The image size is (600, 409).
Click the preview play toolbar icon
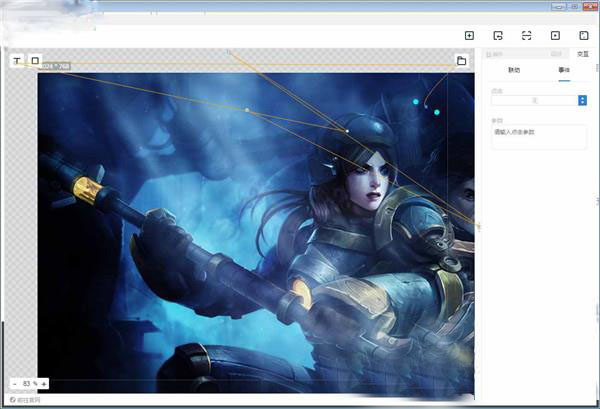[x=555, y=36]
